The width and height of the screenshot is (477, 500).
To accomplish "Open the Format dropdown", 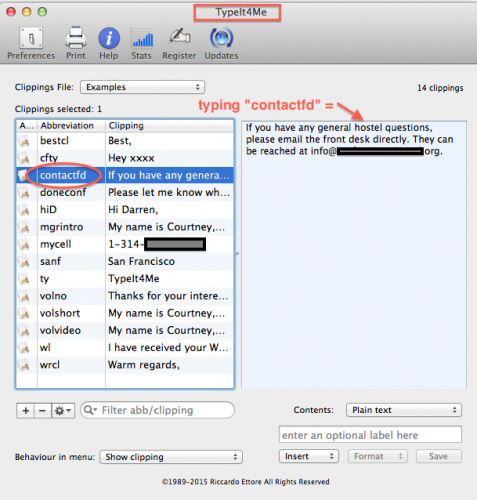I will pos(378,456).
